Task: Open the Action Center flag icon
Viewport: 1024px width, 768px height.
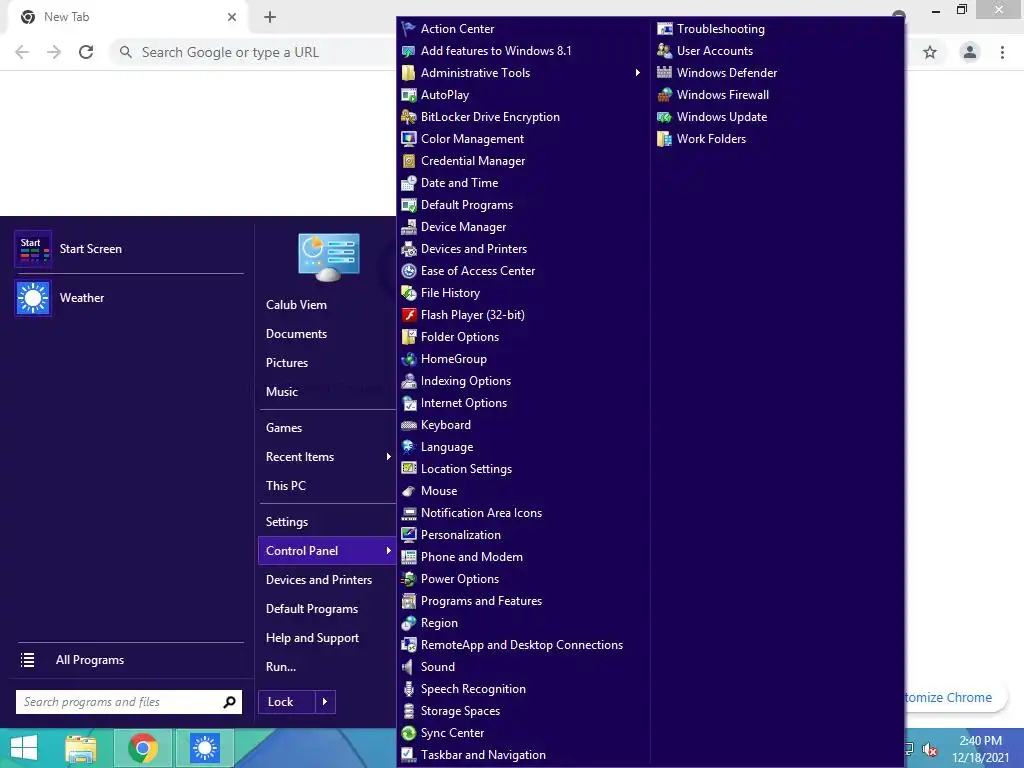Action: point(409,29)
